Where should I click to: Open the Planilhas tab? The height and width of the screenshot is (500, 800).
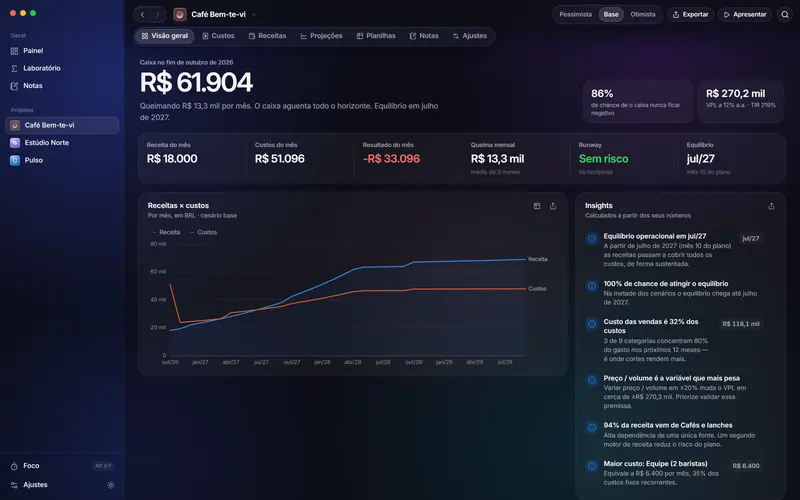coord(376,36)
